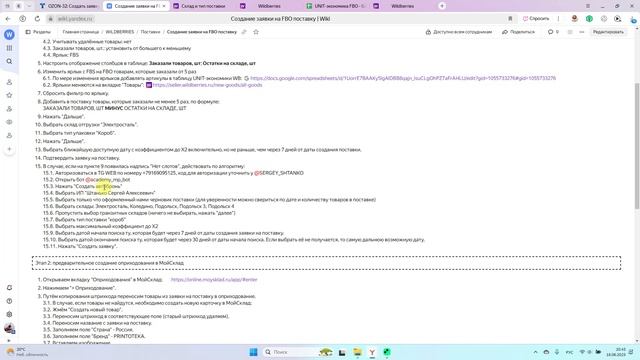
Task: Go back with browser back arrow
Action: click(8, 19)
